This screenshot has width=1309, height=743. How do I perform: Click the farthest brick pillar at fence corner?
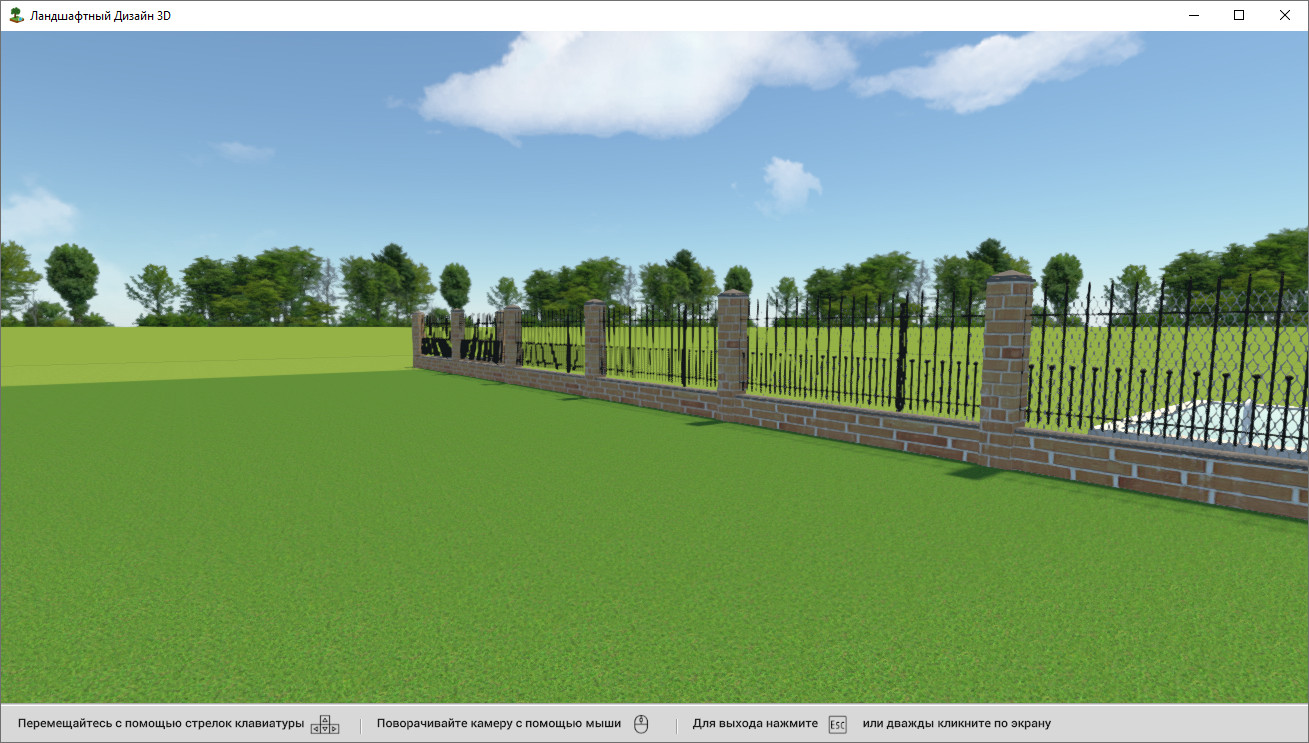click(x=418, y=335)
